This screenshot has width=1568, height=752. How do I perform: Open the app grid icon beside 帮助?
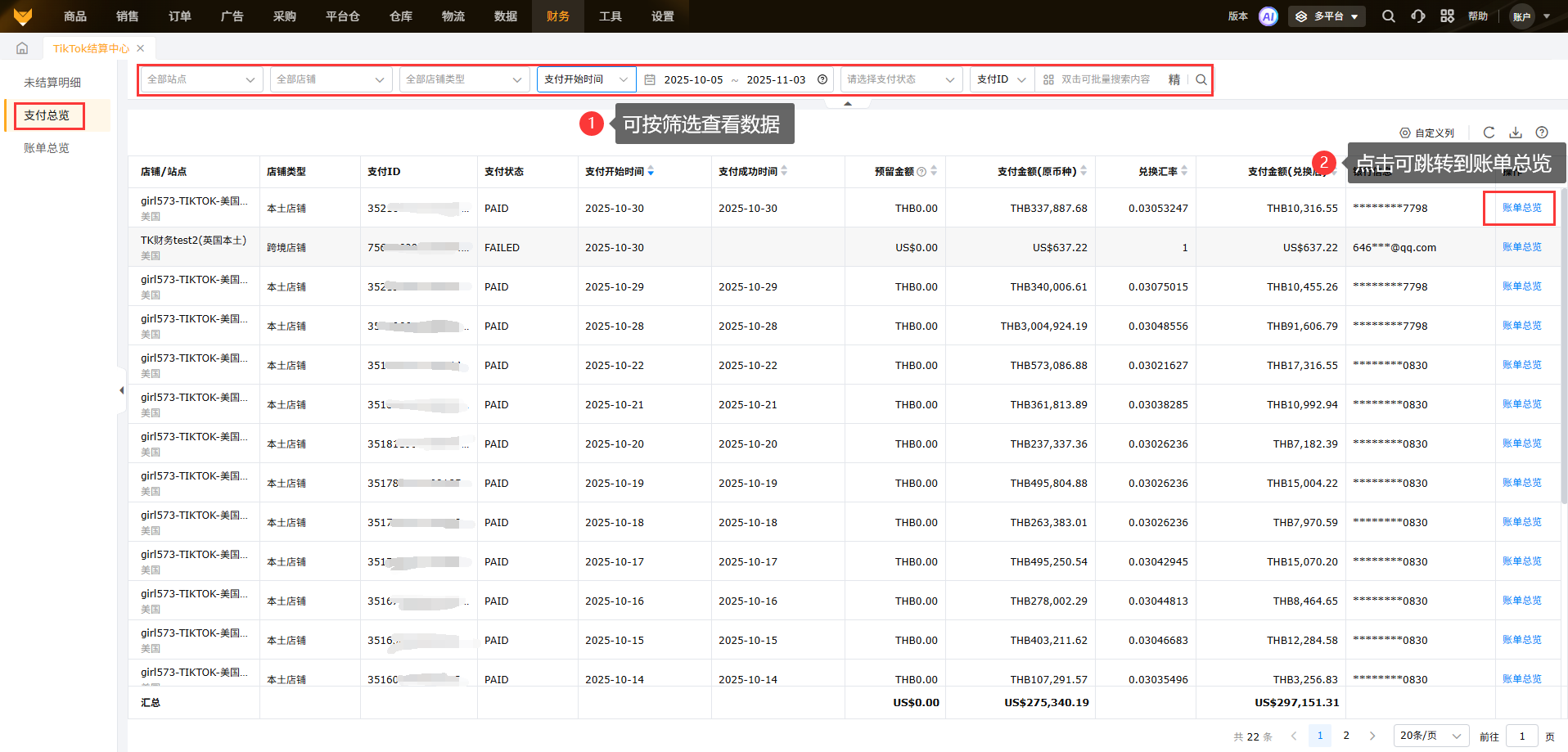click(1447, 16)
